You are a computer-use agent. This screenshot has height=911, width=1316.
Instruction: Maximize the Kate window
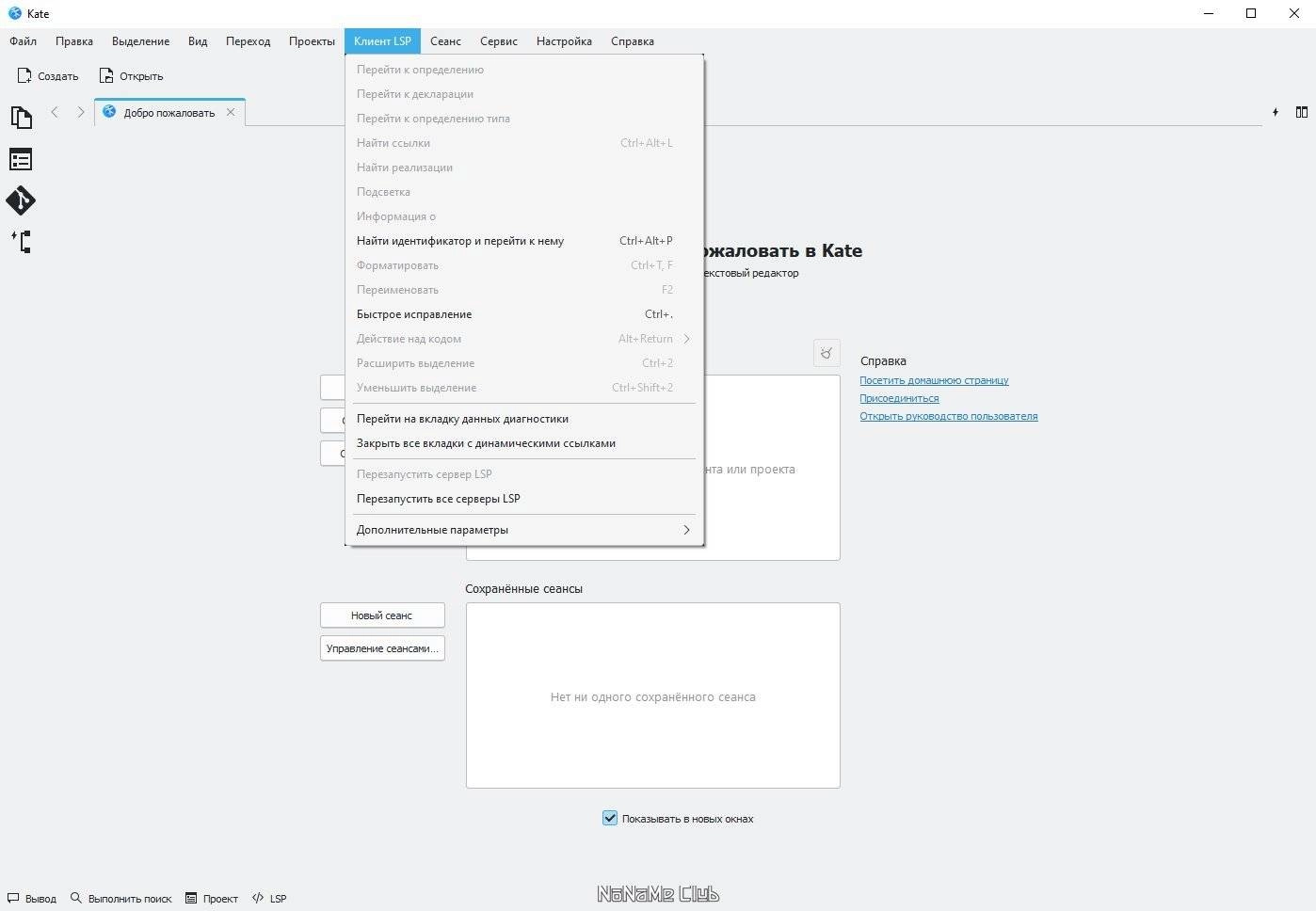tap(1251, 13)
